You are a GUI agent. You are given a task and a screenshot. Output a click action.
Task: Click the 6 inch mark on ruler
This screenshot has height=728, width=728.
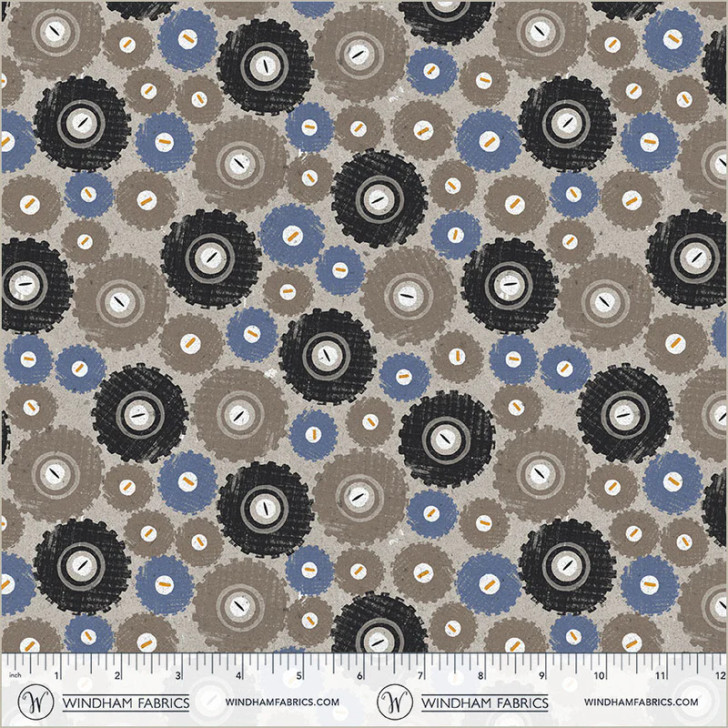pyautogui.click(x=360, y=673)
